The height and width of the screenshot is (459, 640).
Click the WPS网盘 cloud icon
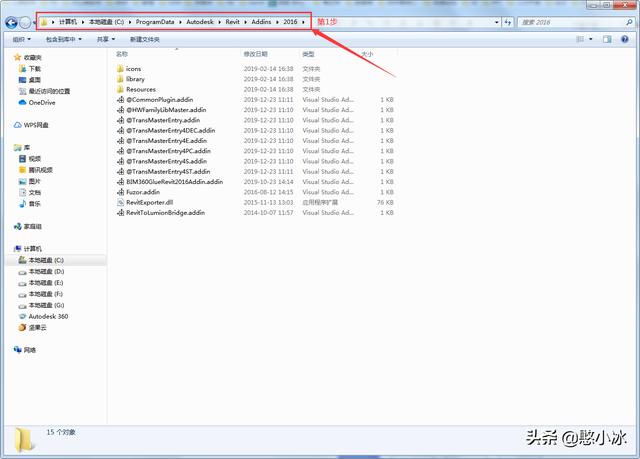point(18,125)
